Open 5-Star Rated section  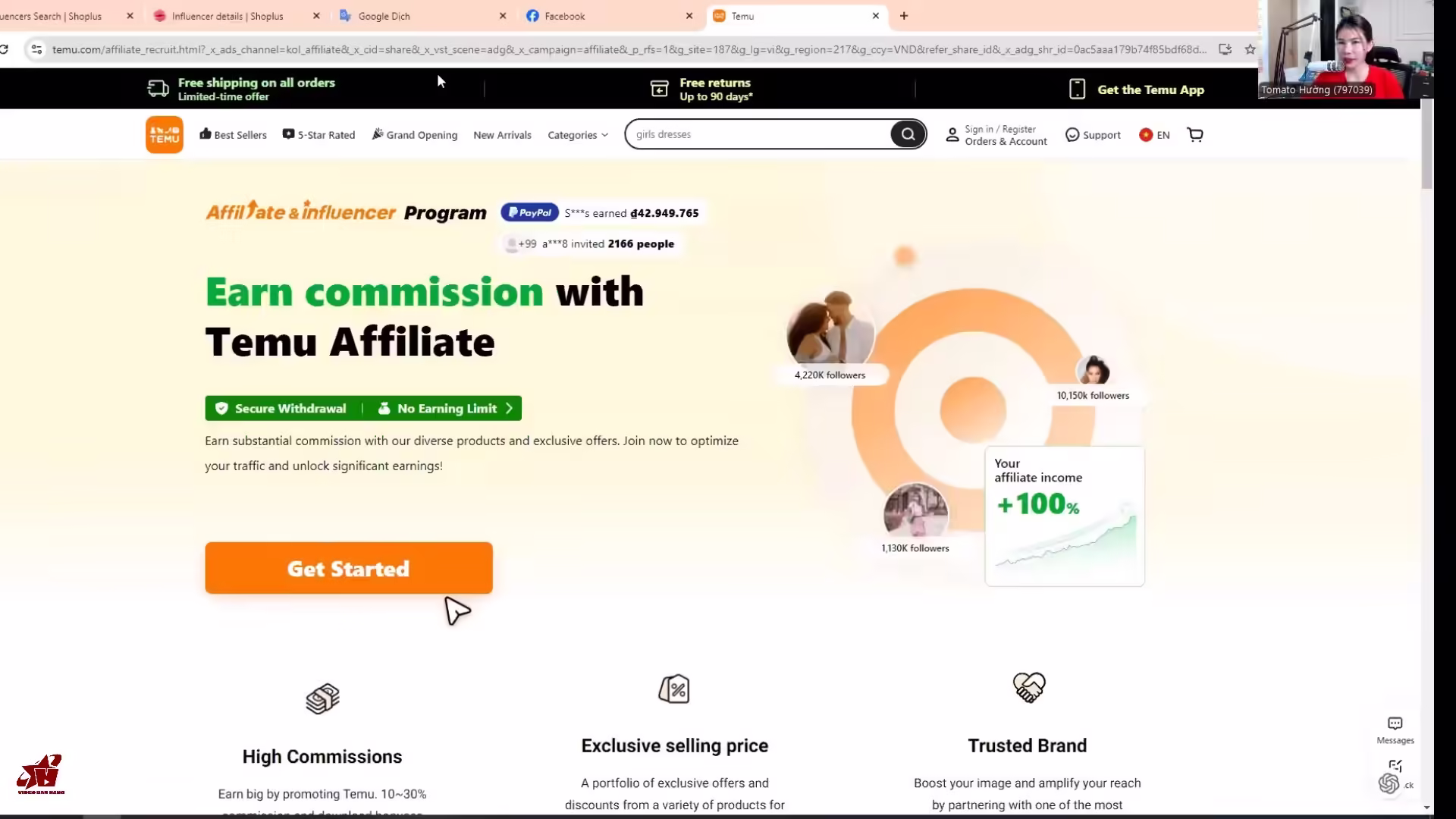click(318, 135)
